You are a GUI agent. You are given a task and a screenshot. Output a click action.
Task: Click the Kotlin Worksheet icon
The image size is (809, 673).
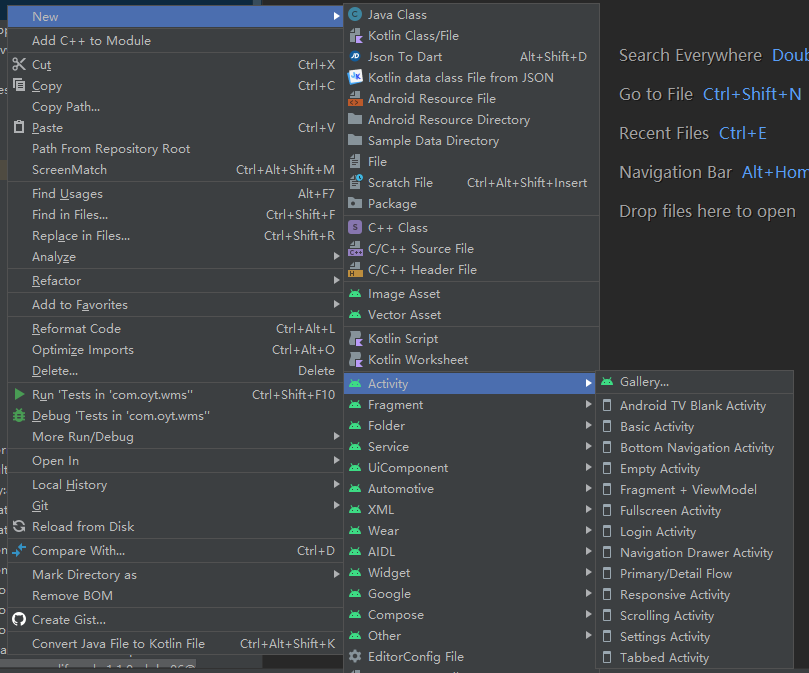[355, 360]
